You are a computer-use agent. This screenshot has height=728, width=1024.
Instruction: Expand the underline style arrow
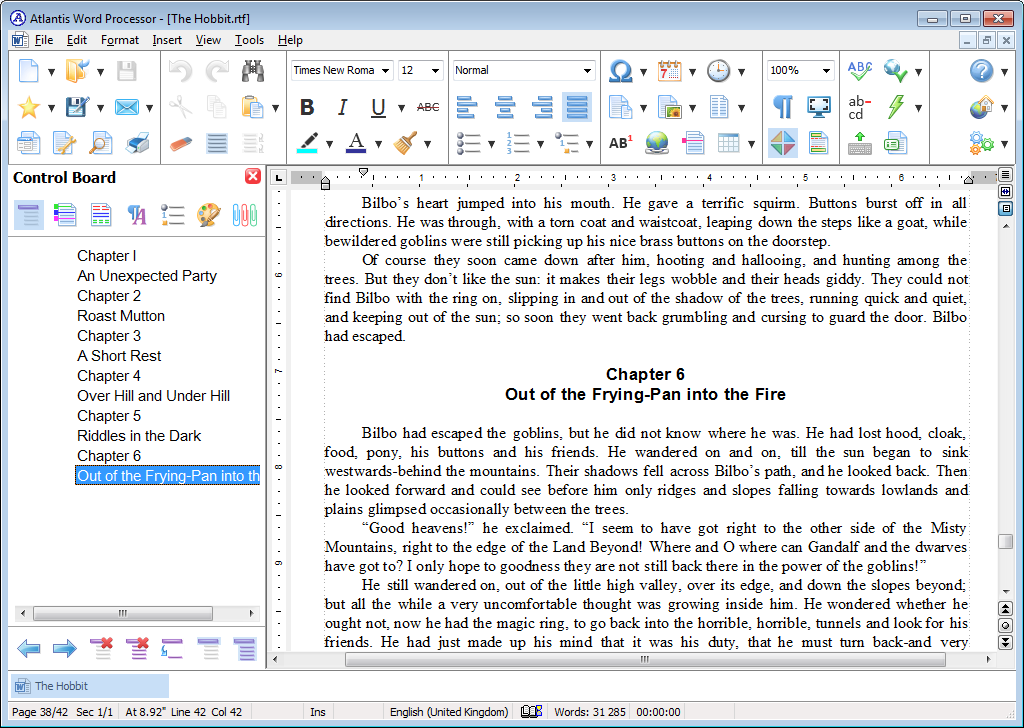point(401,108)
